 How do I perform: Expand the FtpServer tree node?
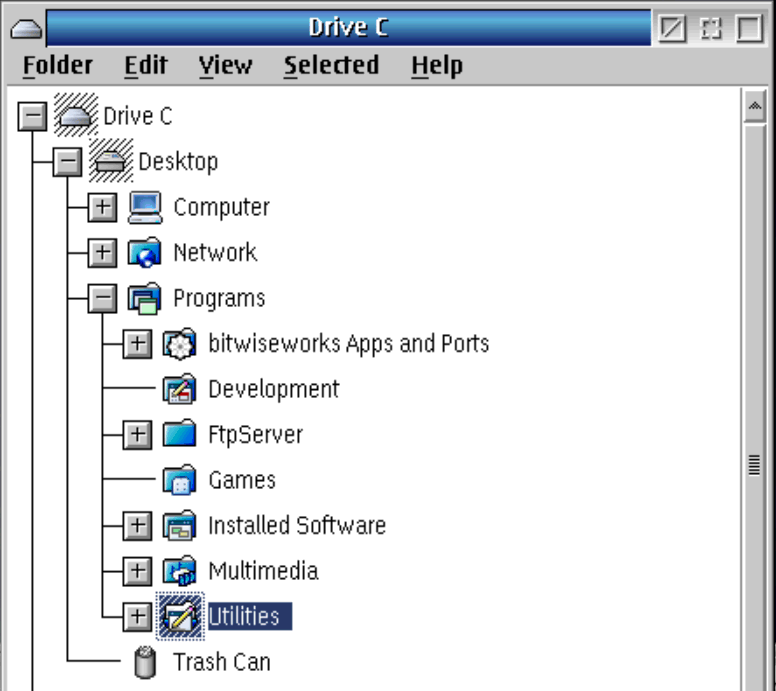138,435
